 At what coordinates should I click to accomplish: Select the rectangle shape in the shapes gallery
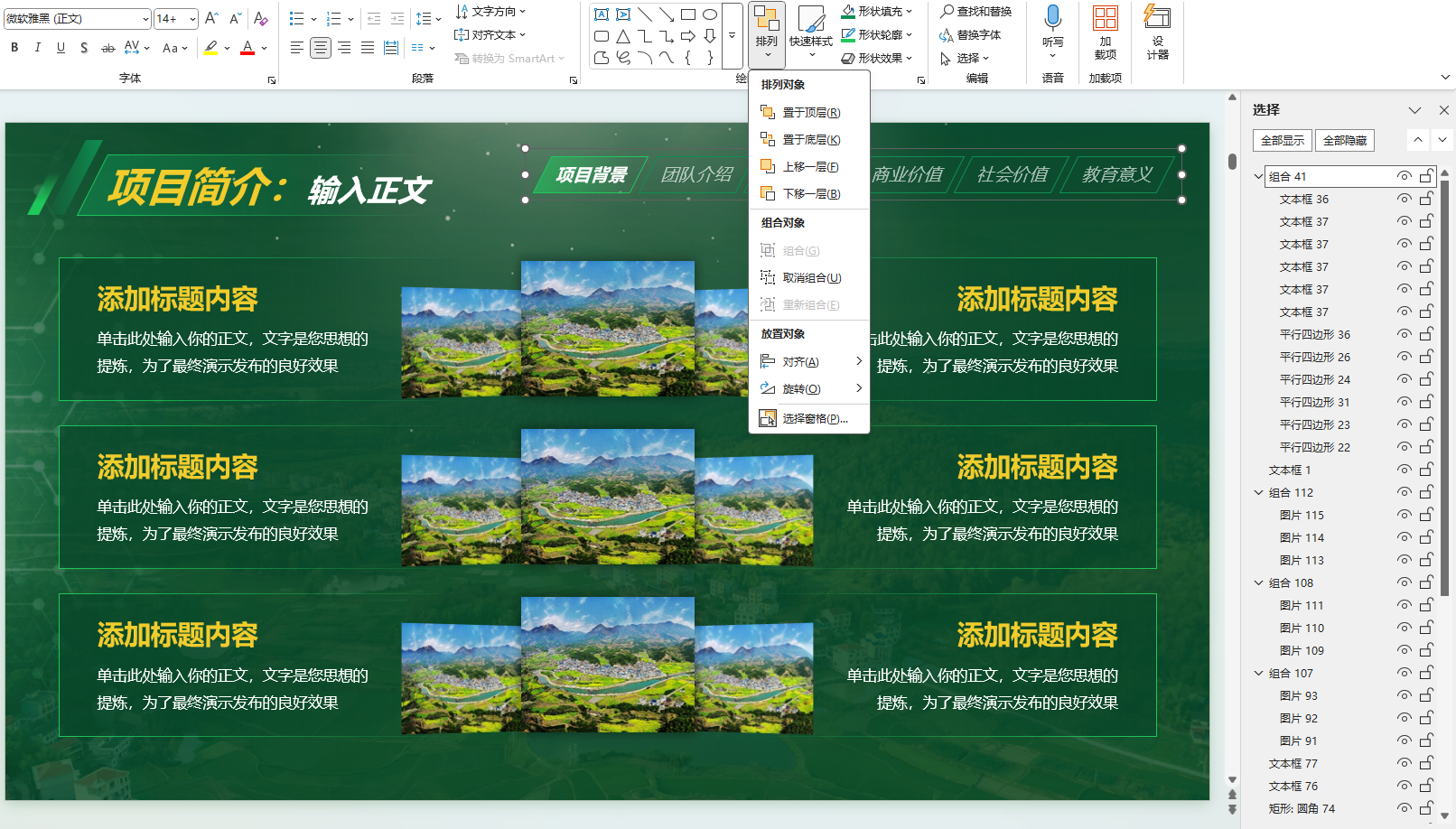(688, 13)
